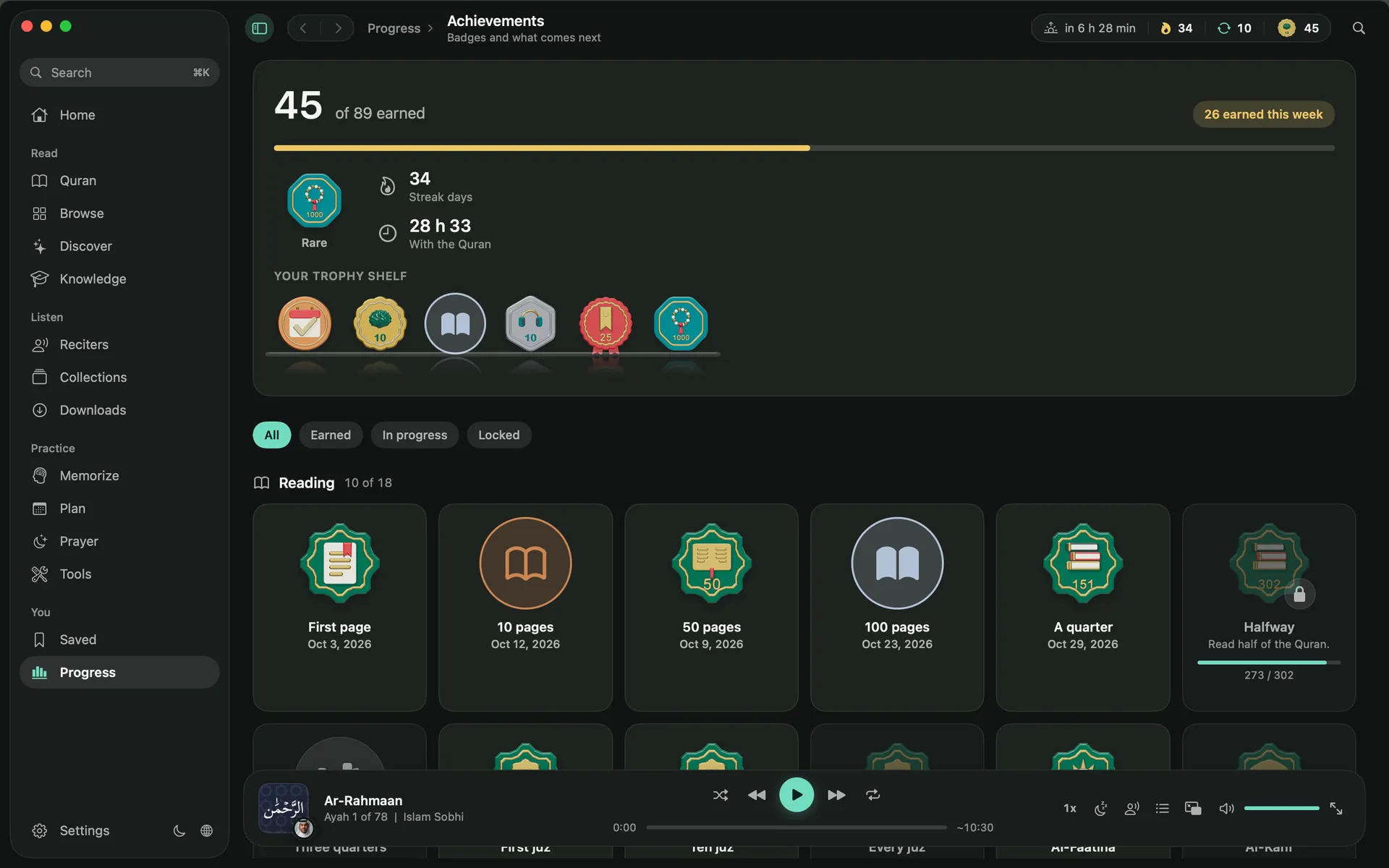Toggle dark mode with the moon icon
This screenshot has height=868, width=1389.
[179, 830]
